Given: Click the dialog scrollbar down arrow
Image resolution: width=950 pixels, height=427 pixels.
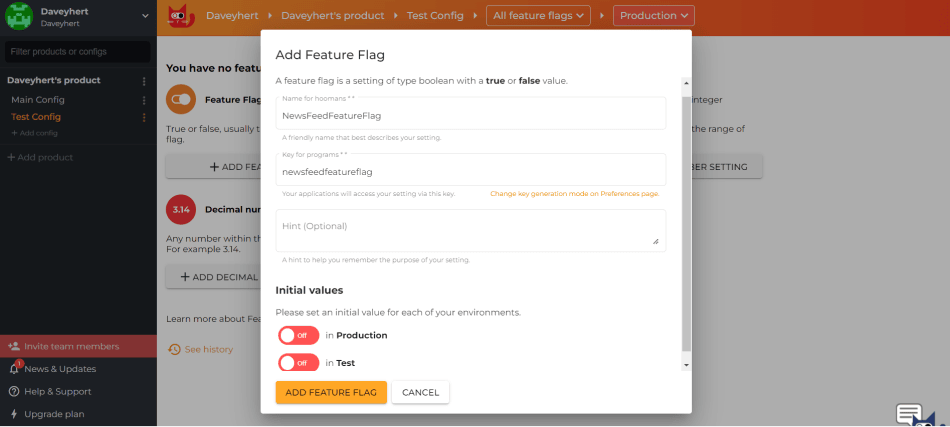Looking at the screenshot, I should [686, 365].
